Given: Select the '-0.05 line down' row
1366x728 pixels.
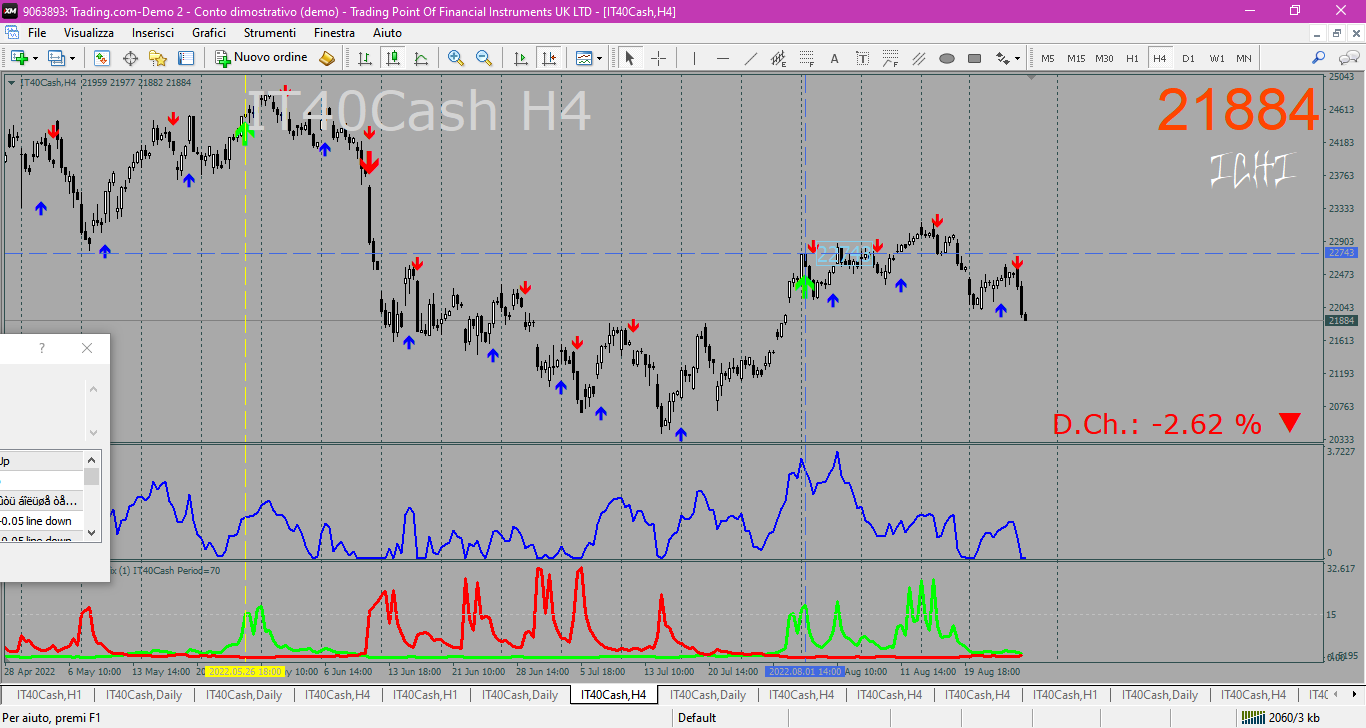Looking at the screenshot, I should [42, 521].
